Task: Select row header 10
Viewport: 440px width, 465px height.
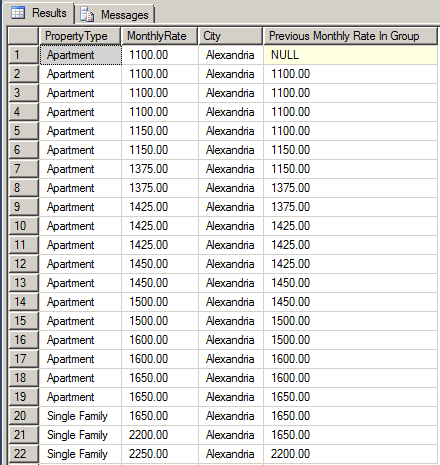Action: (23, 226)
